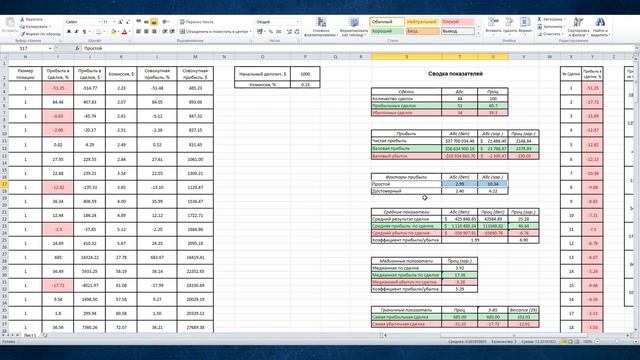640x360 pixels.
Task: Select column M header
Action: tap(195, 57)
